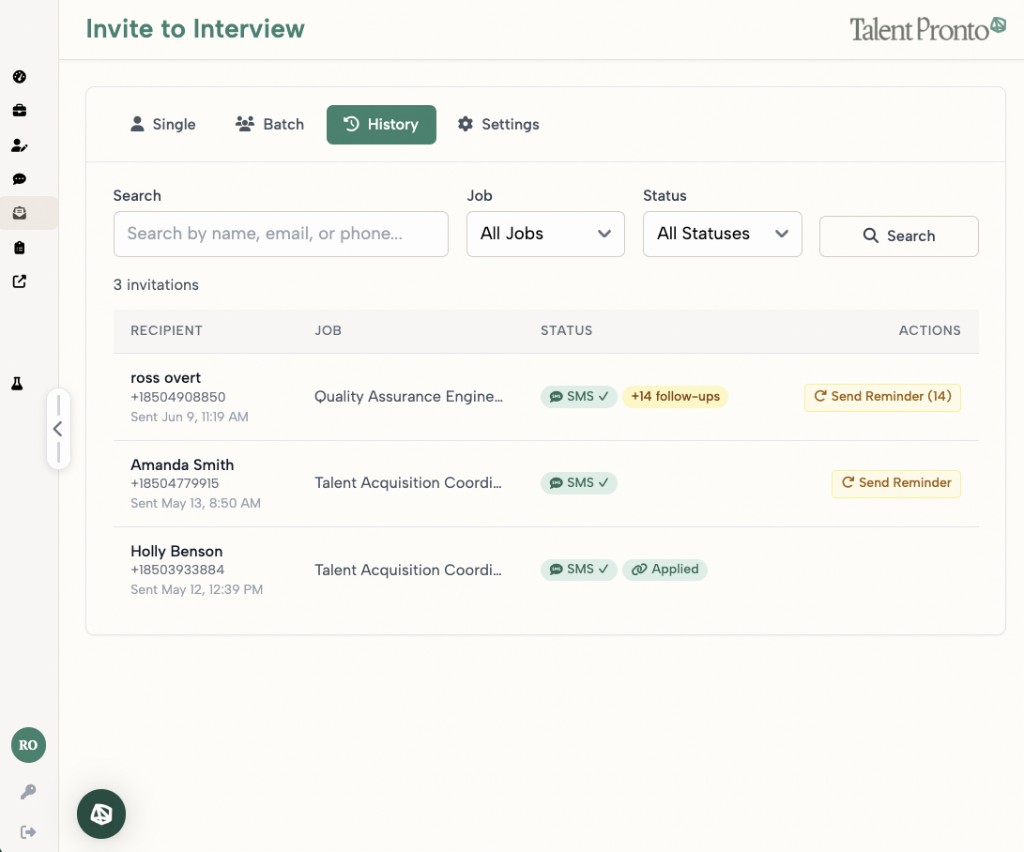Send Reminder (14) to ross overt

point(882,397)
